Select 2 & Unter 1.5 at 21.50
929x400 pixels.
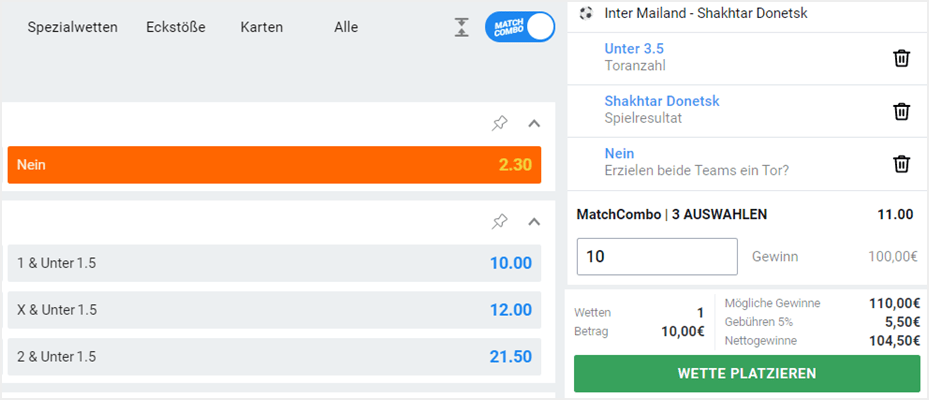click(274, 357)
